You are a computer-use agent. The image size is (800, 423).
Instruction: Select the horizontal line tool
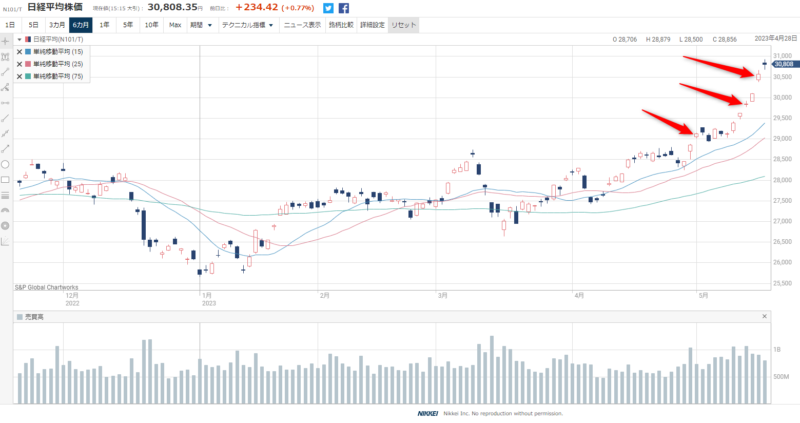(5, 103)
